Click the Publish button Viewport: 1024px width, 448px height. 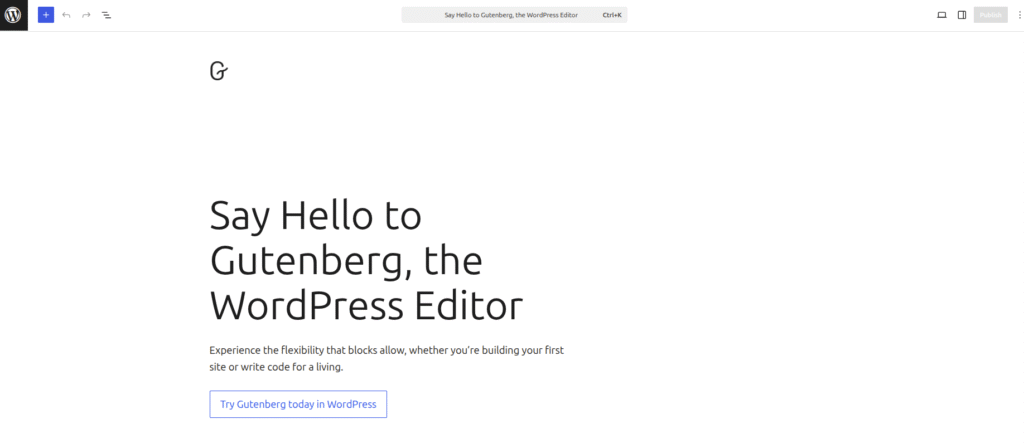(x=990, y=15)
